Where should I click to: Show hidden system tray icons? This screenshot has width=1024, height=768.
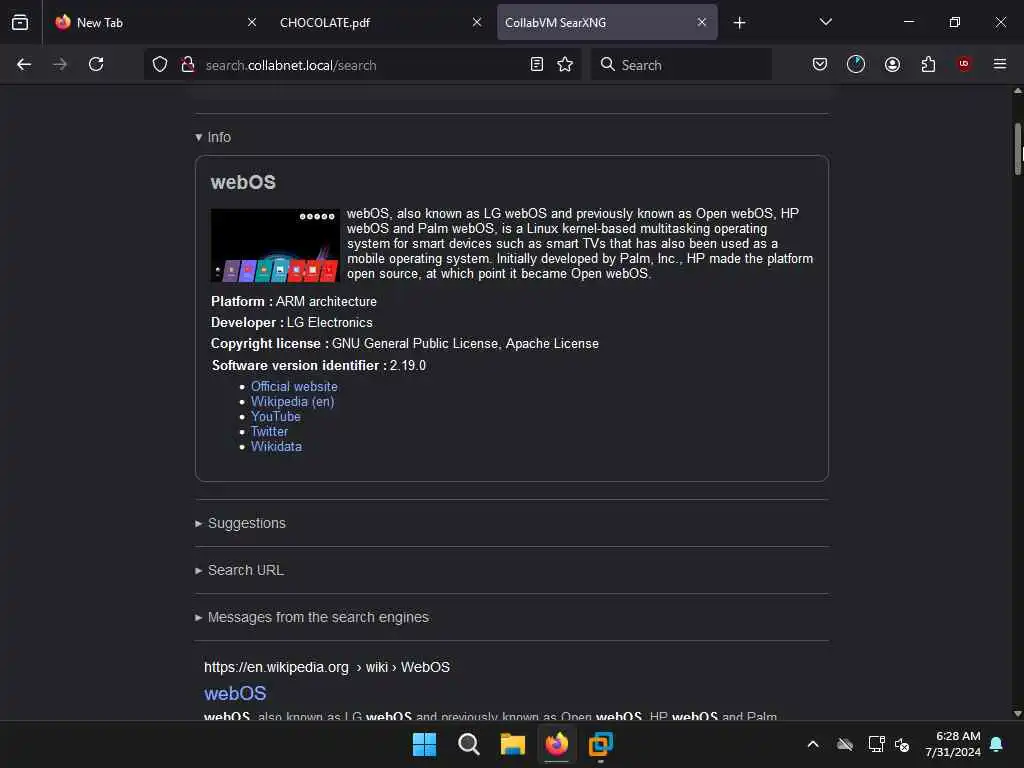813,744
